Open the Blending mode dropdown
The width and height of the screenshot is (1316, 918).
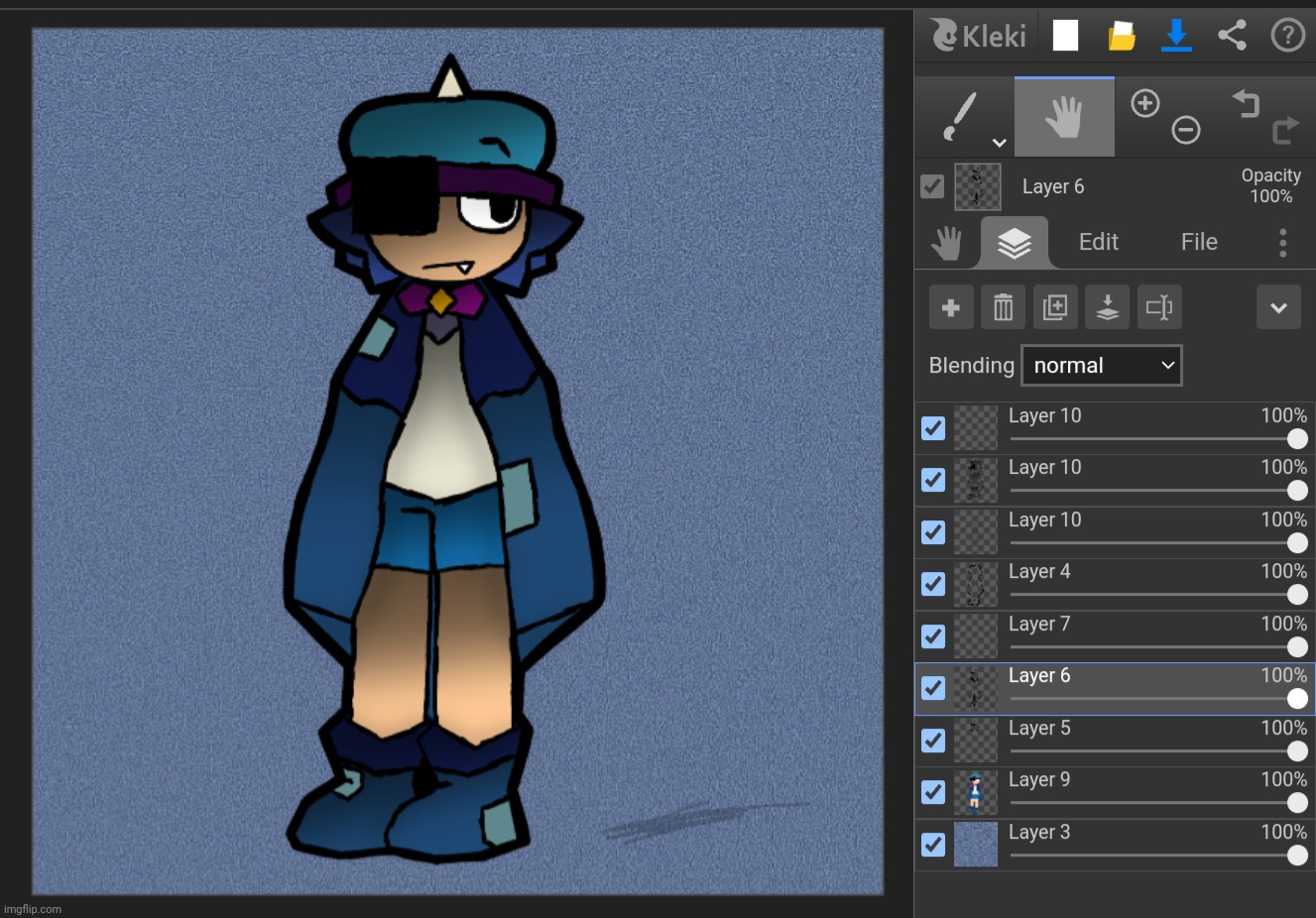point(1102,366)
